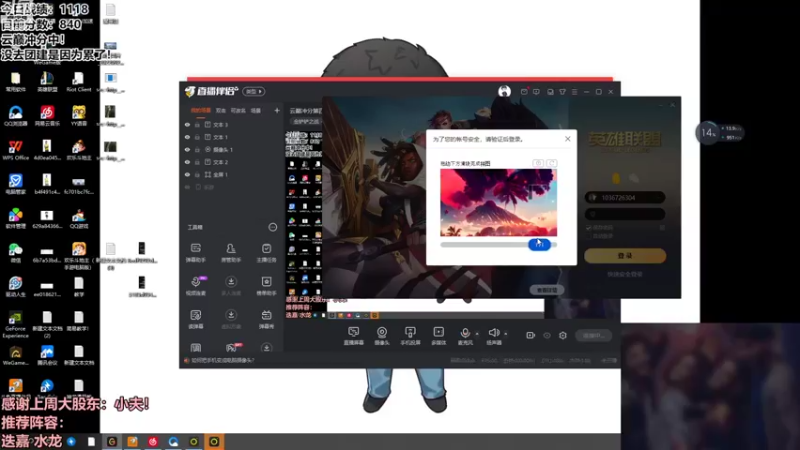Toggle the lock on 全屏 1 source
800x450 pixels.
[x=197, y=174]
